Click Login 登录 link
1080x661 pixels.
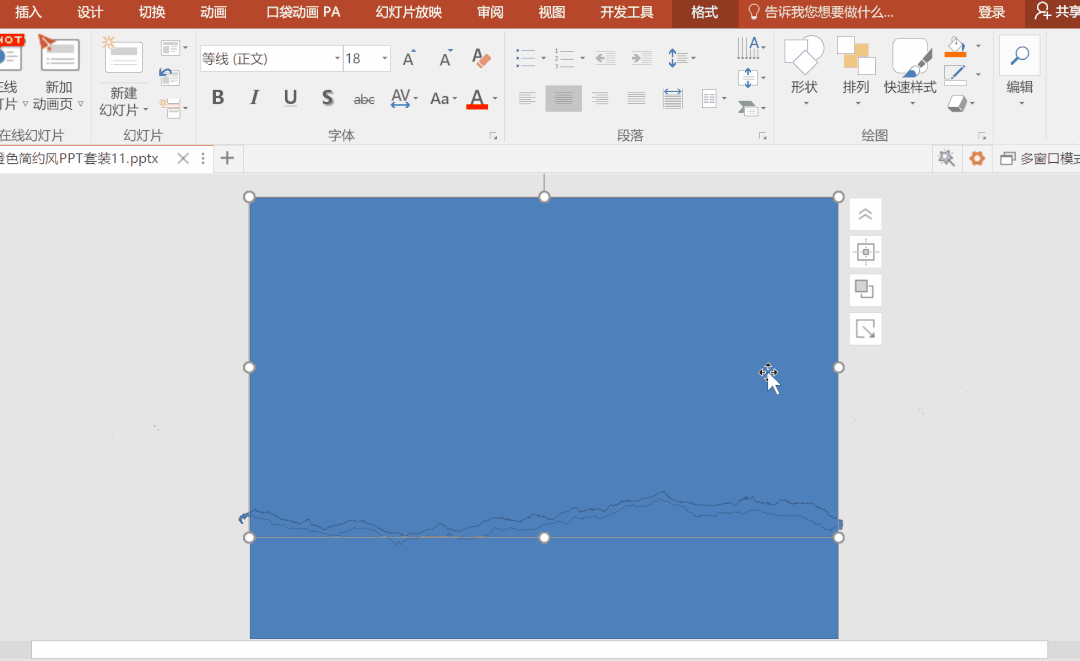coord(992,12)
